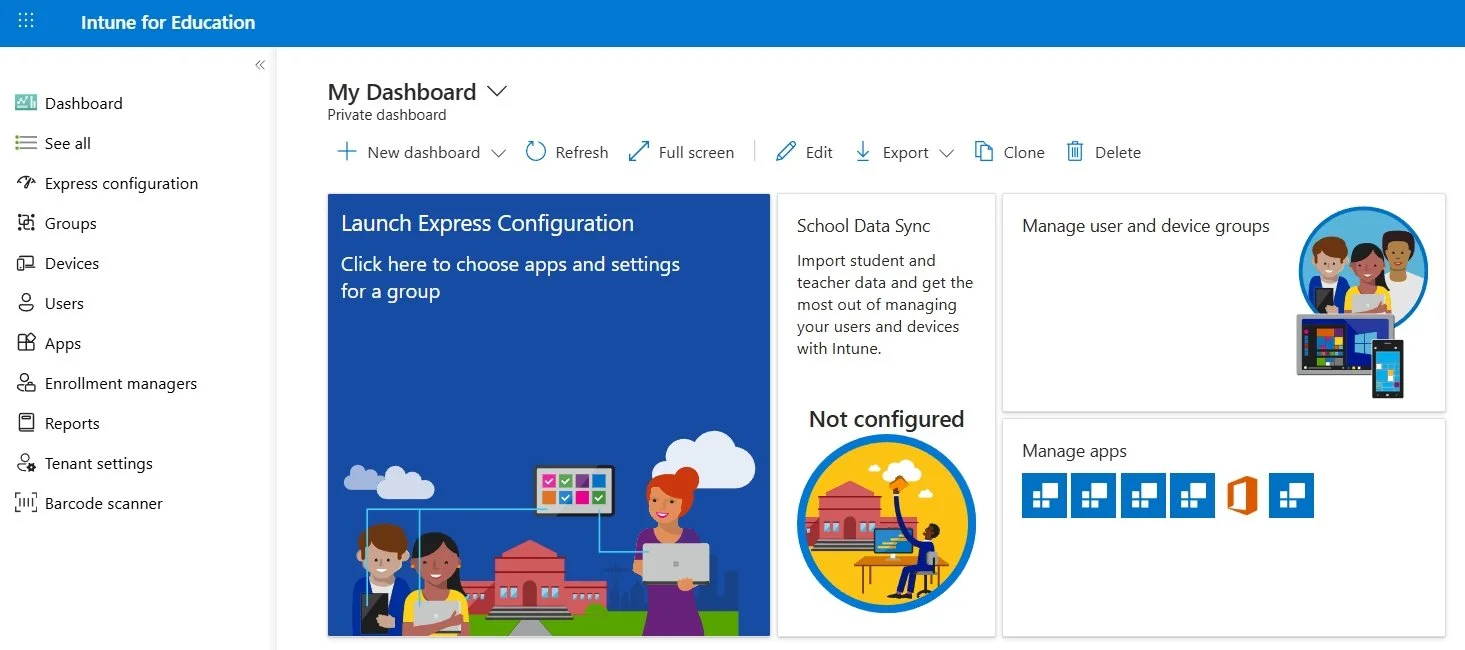This screenshot has height=650, width=1465.
Task: Click the fourth blue app icon in Manage apps
Action: [x=1192, y=495]
